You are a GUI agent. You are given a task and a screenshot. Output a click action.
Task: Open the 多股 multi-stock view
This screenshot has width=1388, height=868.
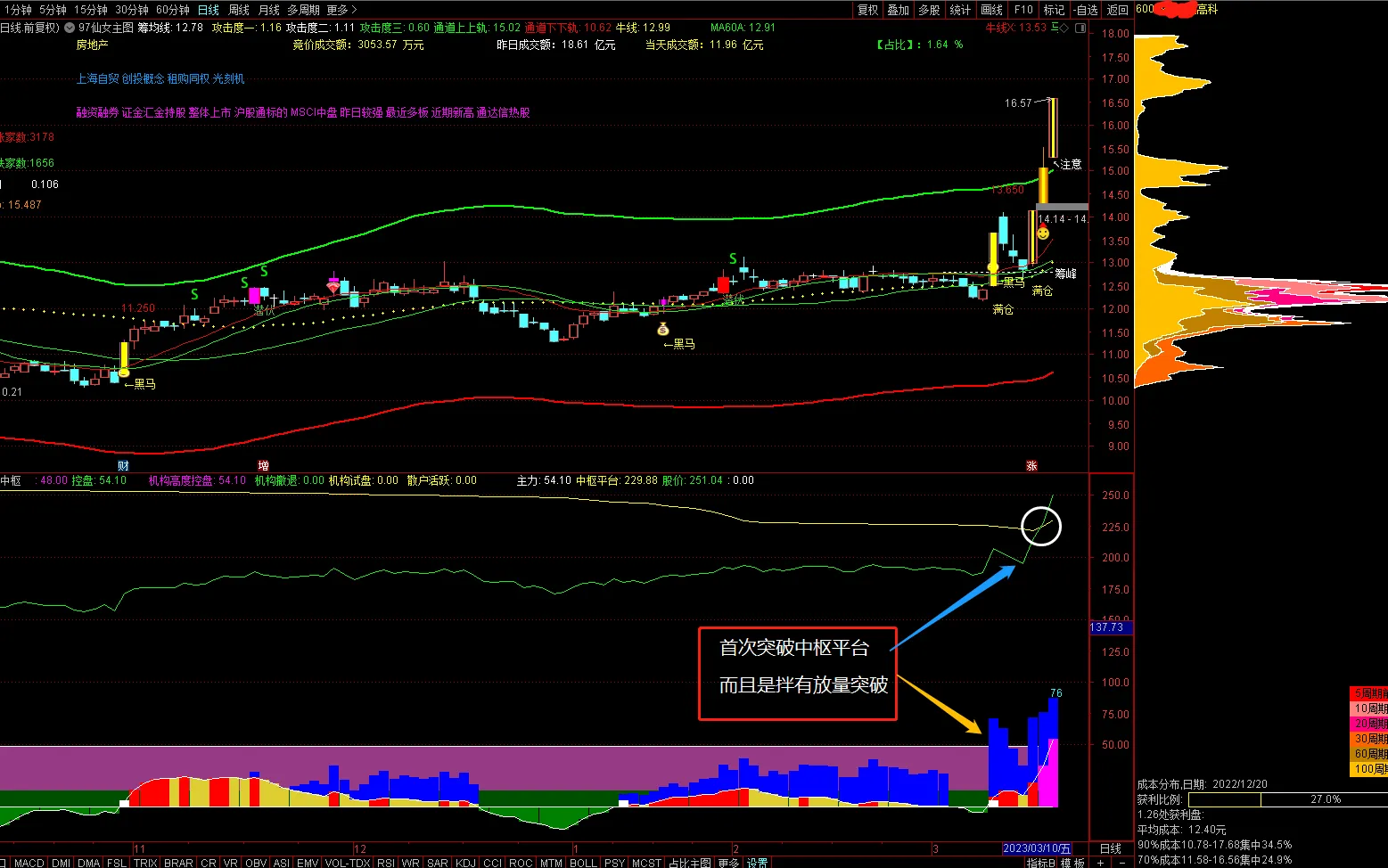[929, 10]
